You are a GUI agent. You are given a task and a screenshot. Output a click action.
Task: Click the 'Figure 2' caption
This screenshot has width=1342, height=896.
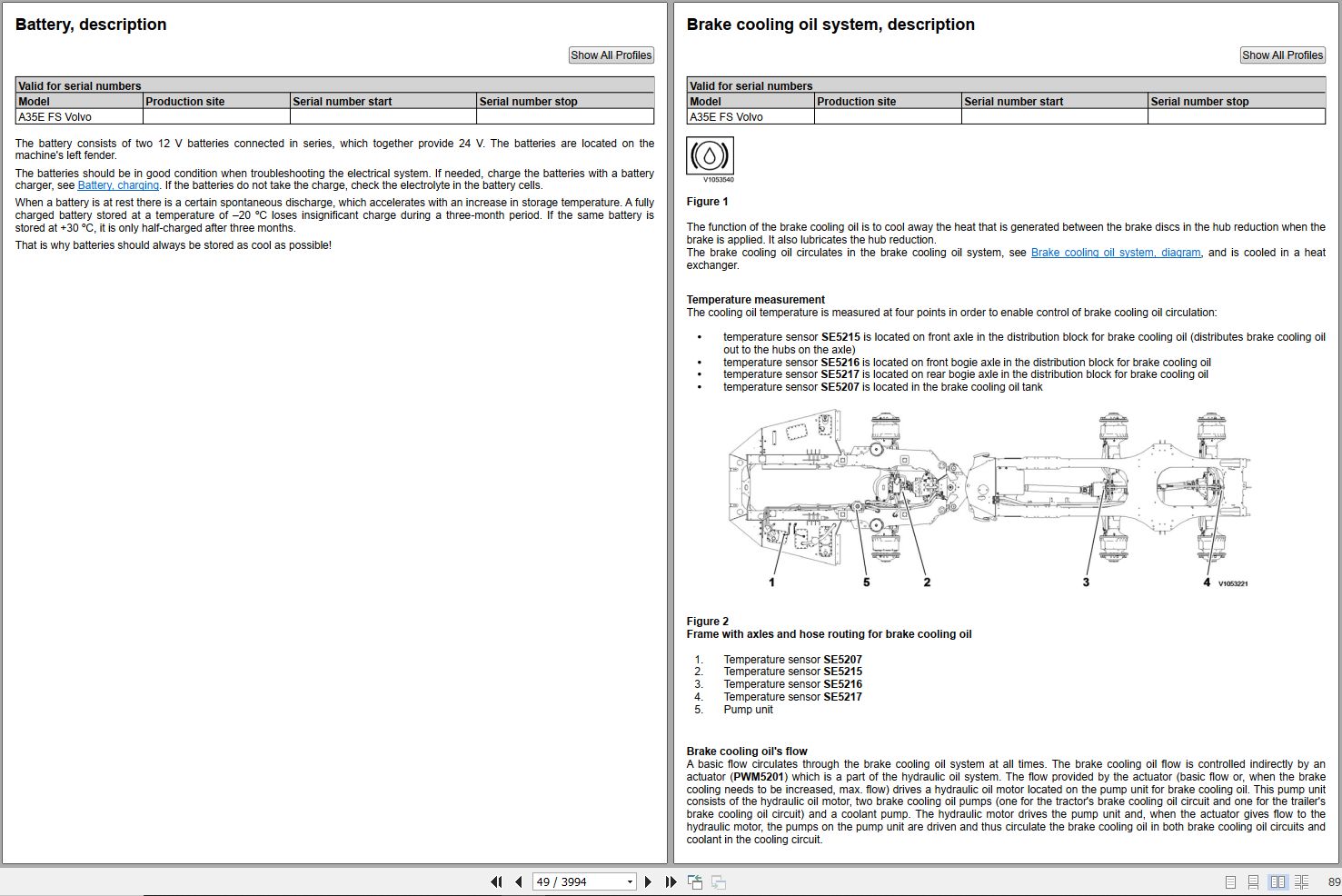point(708,622)
